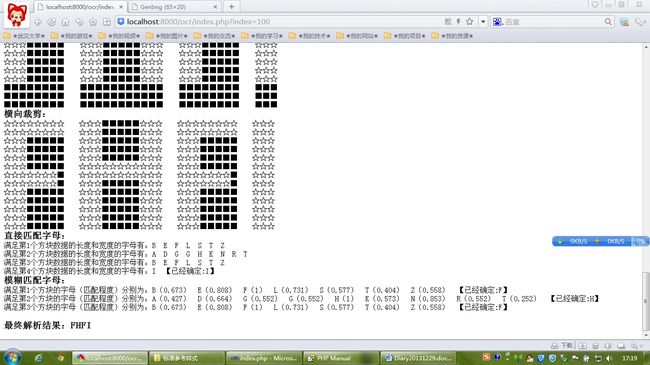Click the shield icon in the address bar
Image resolution: width=650 pixels, height=365 pixels.
[121, 22]
